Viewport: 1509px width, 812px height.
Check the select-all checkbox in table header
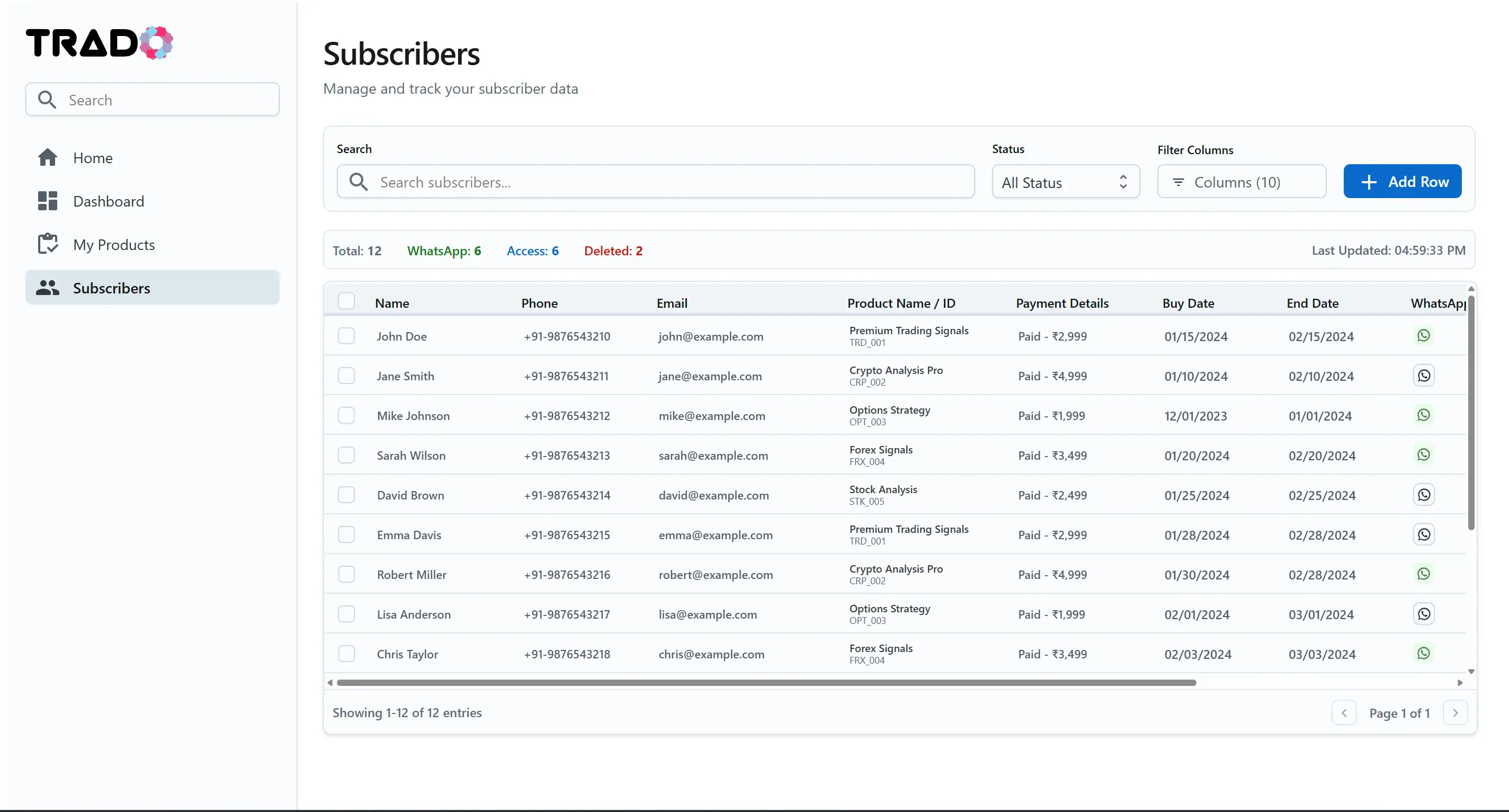[346, 300]
